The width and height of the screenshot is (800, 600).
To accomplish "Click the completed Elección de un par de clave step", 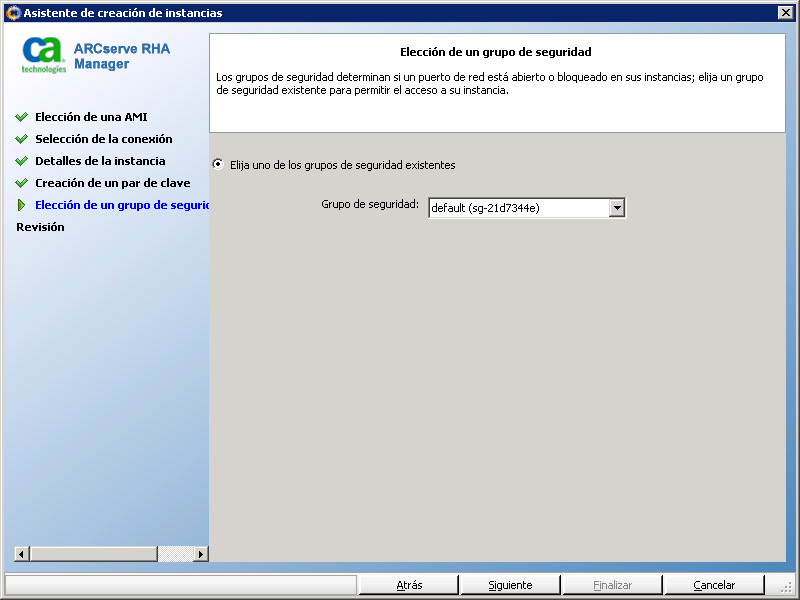I will pyautogui.click(x=110, y=183).
